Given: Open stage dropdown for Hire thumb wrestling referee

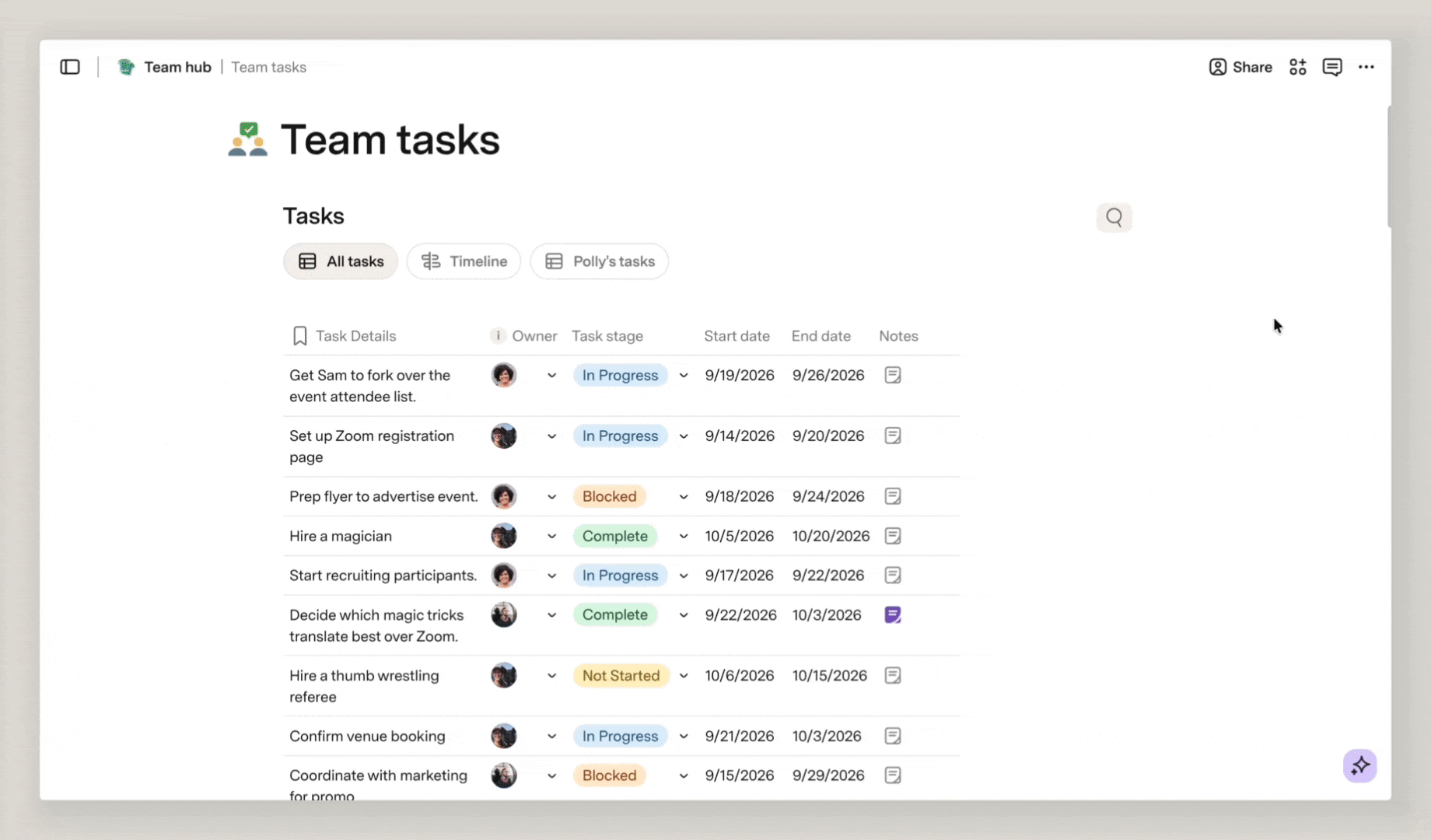Looking at the screenshot, I should point(684,675).
